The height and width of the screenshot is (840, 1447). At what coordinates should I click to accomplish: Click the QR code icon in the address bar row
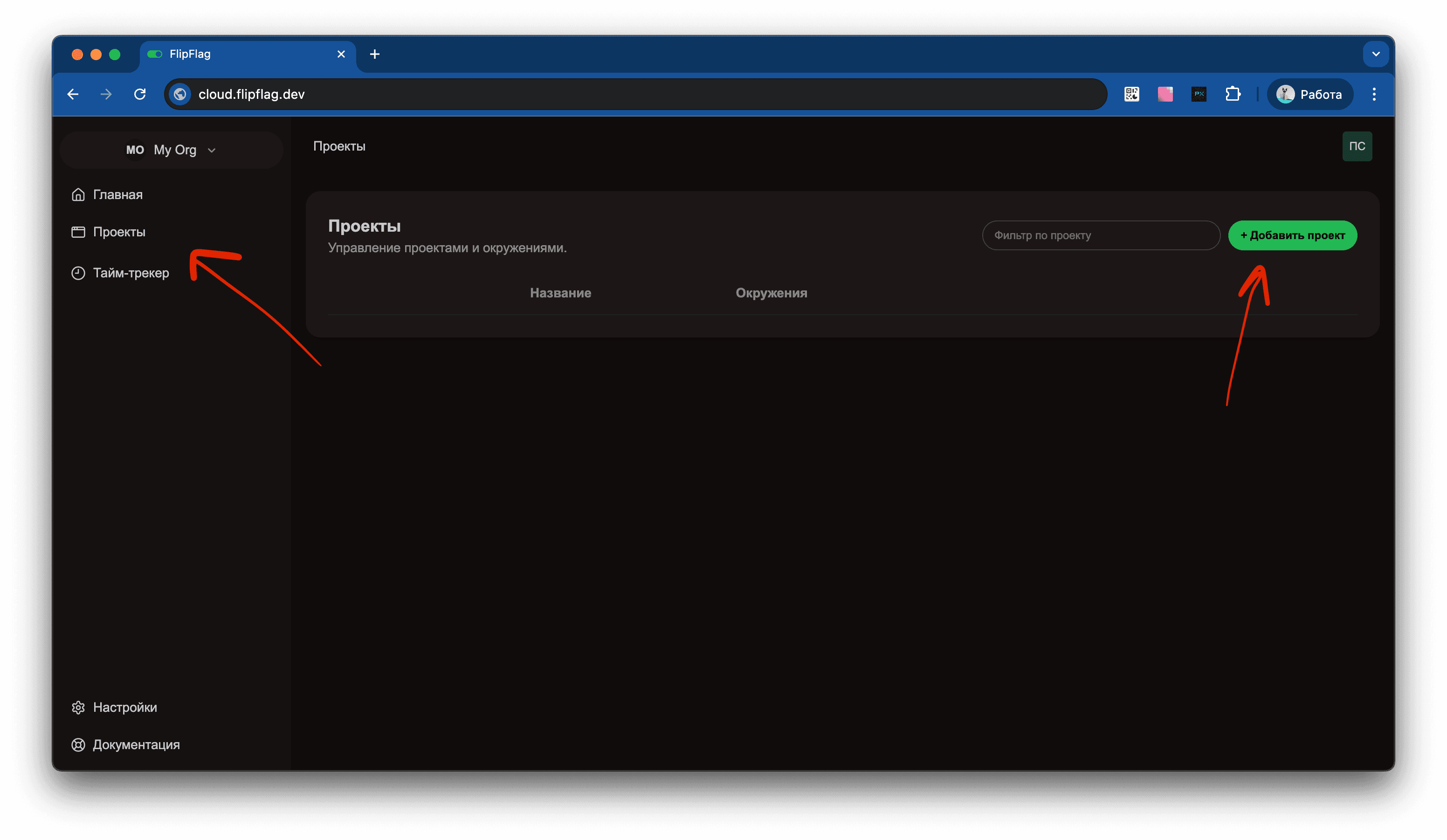(1131, 94)
